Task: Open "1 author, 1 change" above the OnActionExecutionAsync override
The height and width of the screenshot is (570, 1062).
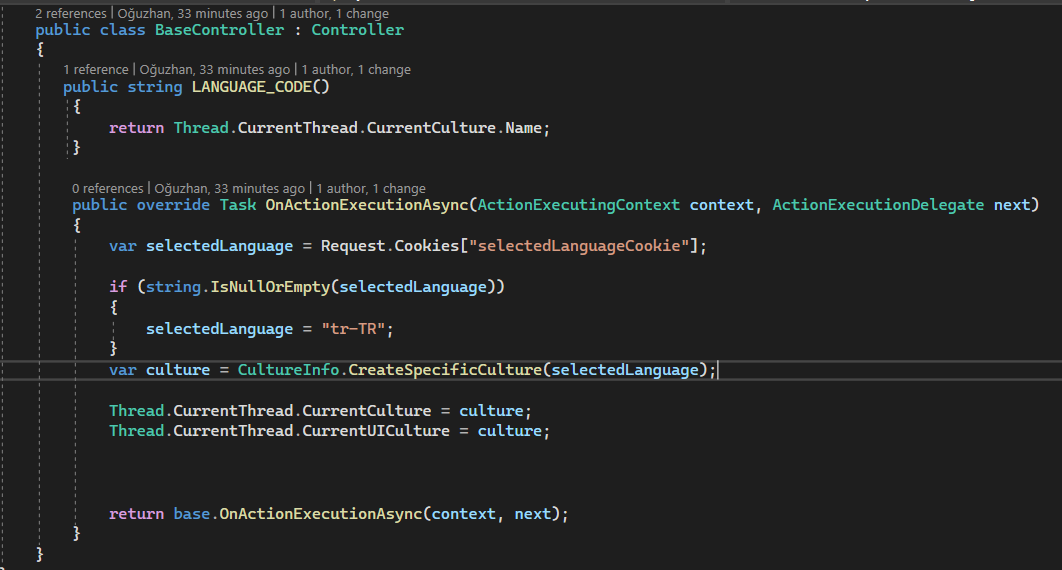Action: pos(370,189)
